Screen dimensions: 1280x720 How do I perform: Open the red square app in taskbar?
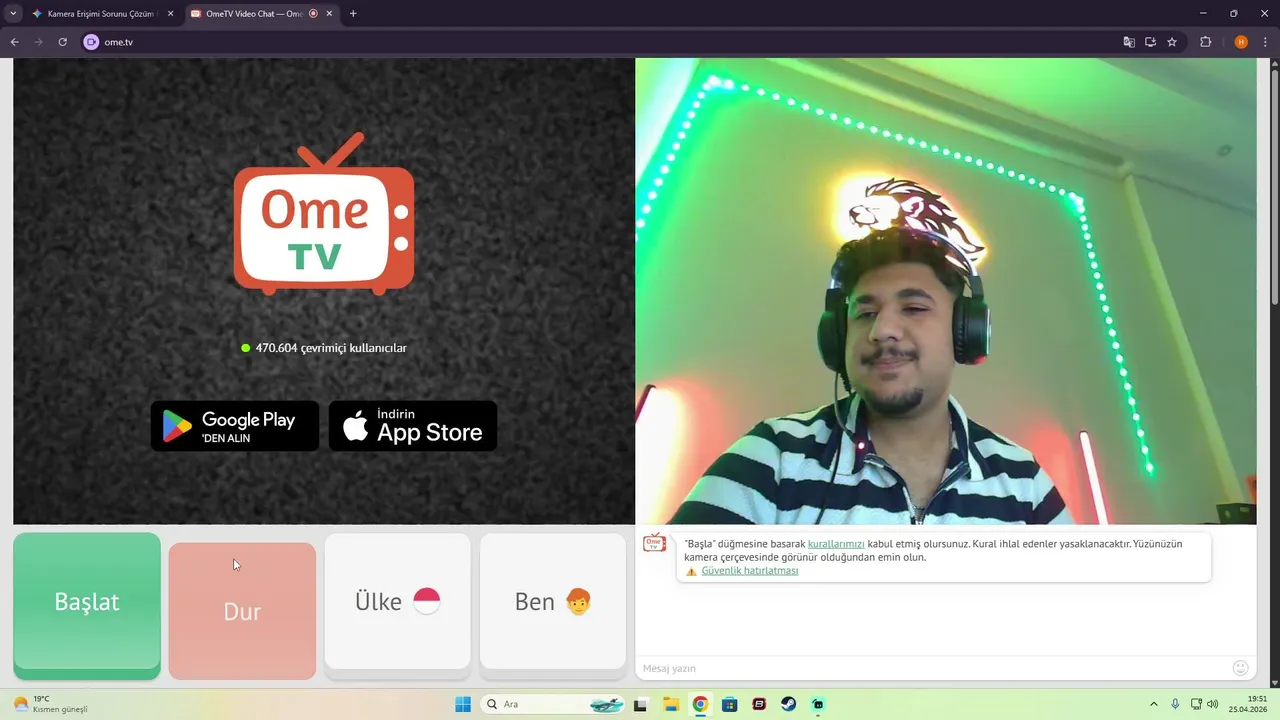[x=759, y=704]
